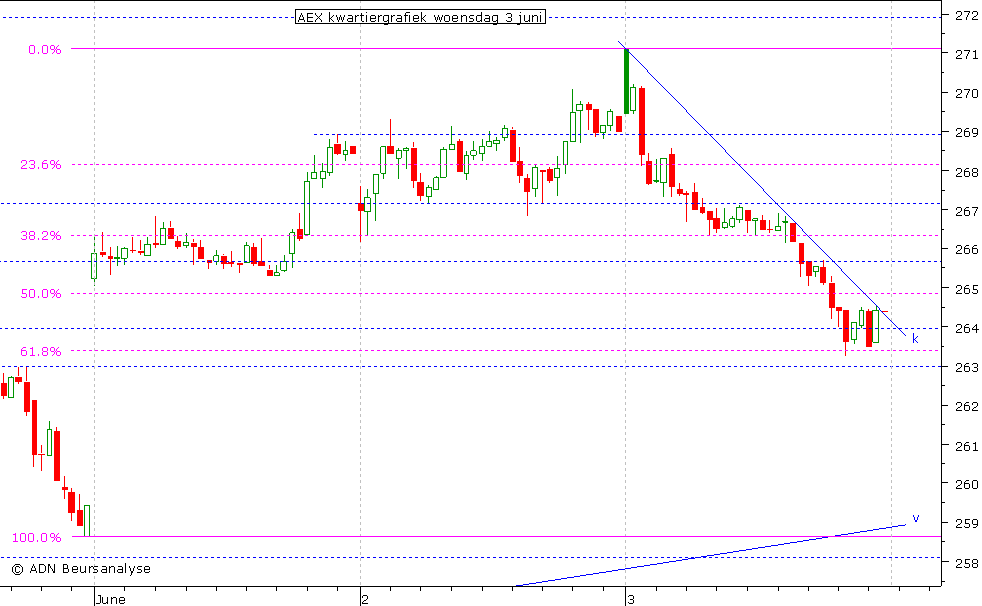
Task: Click the June date label on the time axis
Action: pyautogui.click(x=111, y=600)
